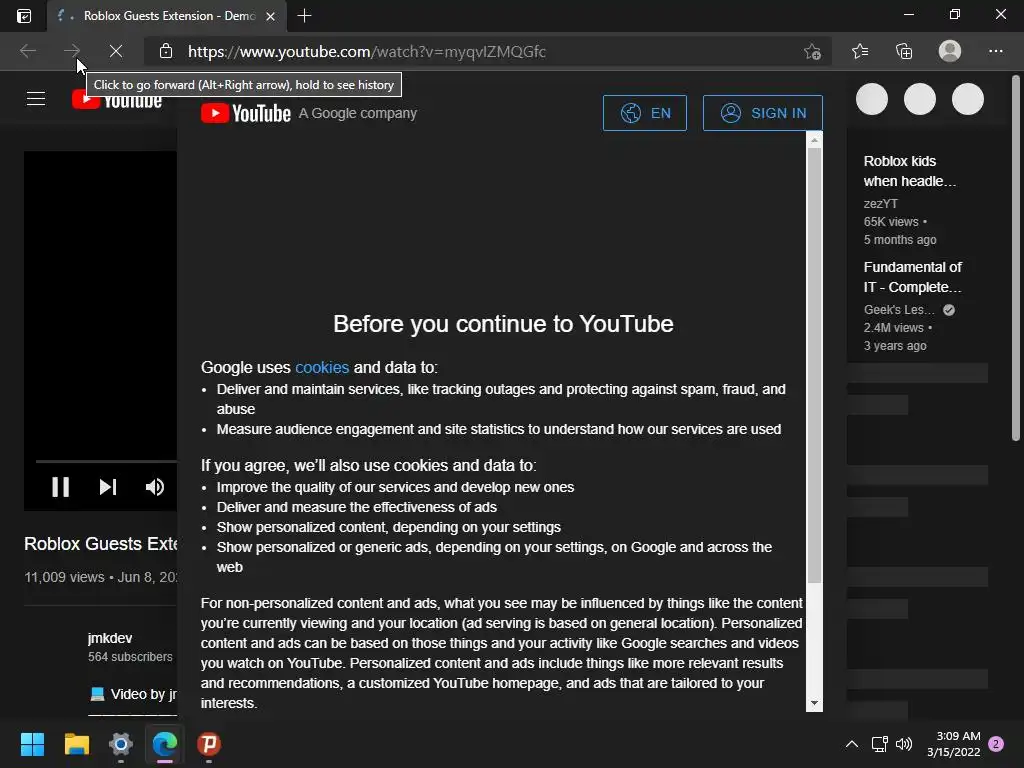Click the SIGN IN button
Image resolution: width=1024 pixels, height=768 pixels.
tap(762, 113)
